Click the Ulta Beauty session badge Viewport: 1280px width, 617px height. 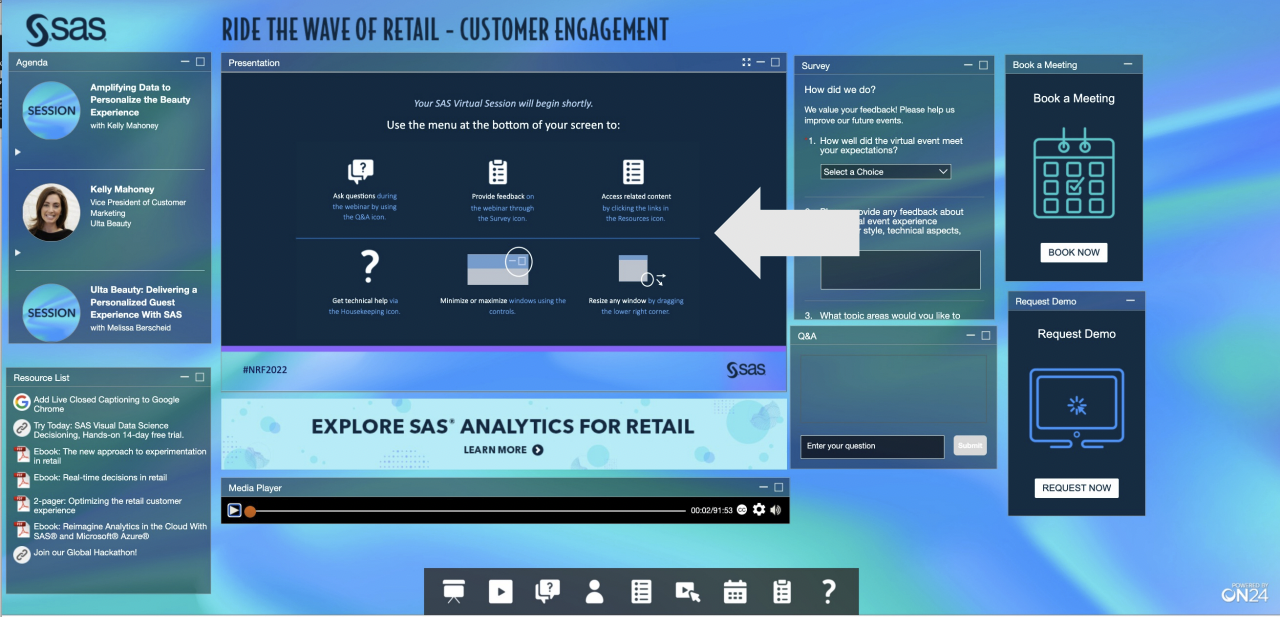pos(51,313)
